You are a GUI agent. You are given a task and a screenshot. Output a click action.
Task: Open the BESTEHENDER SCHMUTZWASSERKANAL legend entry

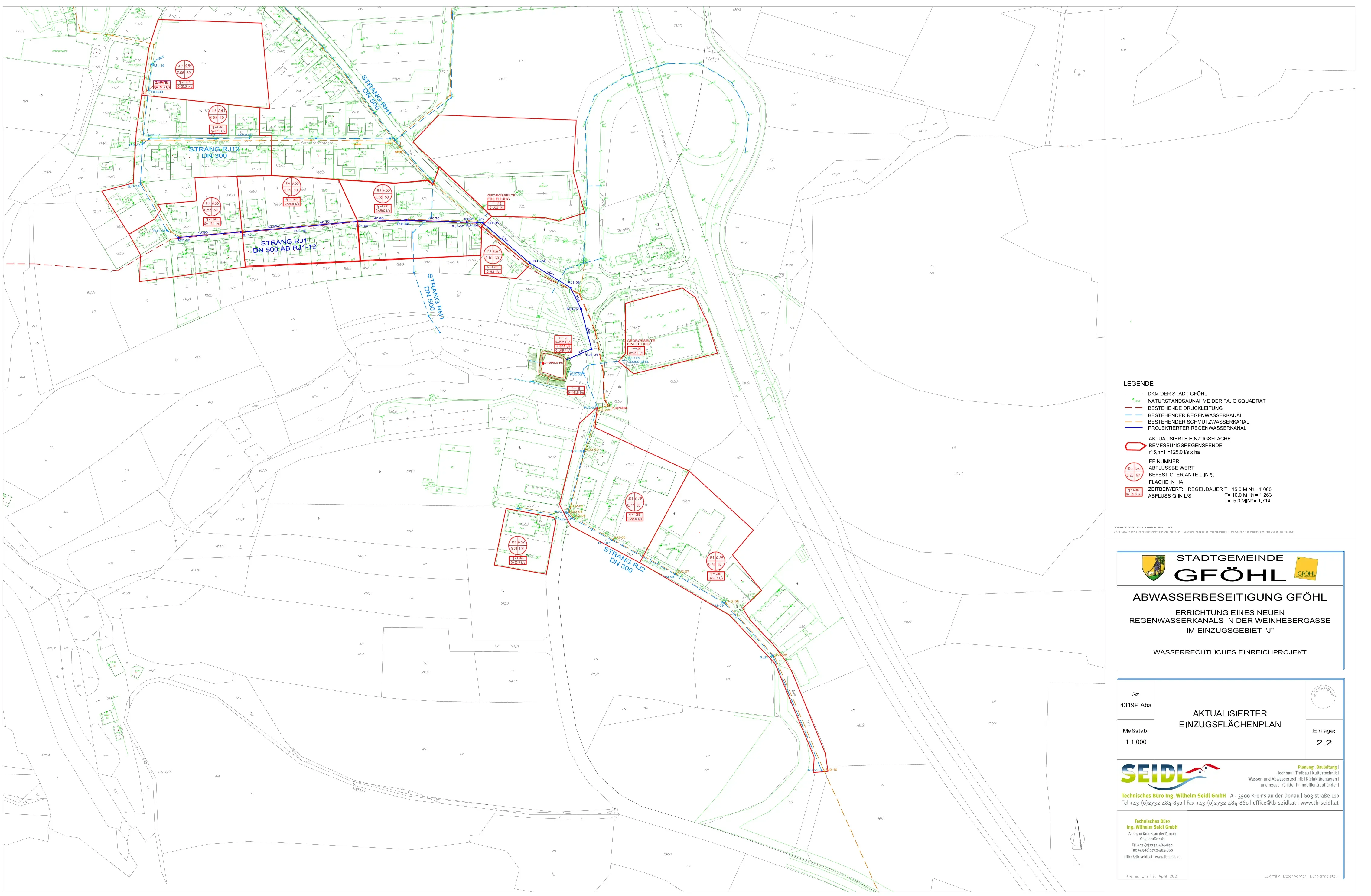[x=1134, y=422]
